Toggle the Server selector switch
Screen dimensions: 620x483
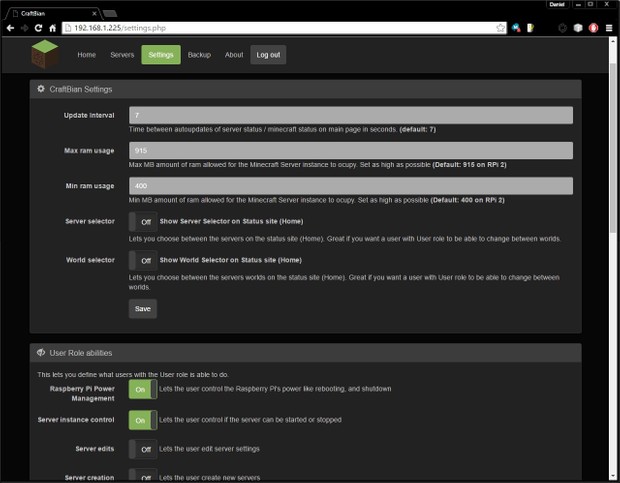(x=143, y=222)
